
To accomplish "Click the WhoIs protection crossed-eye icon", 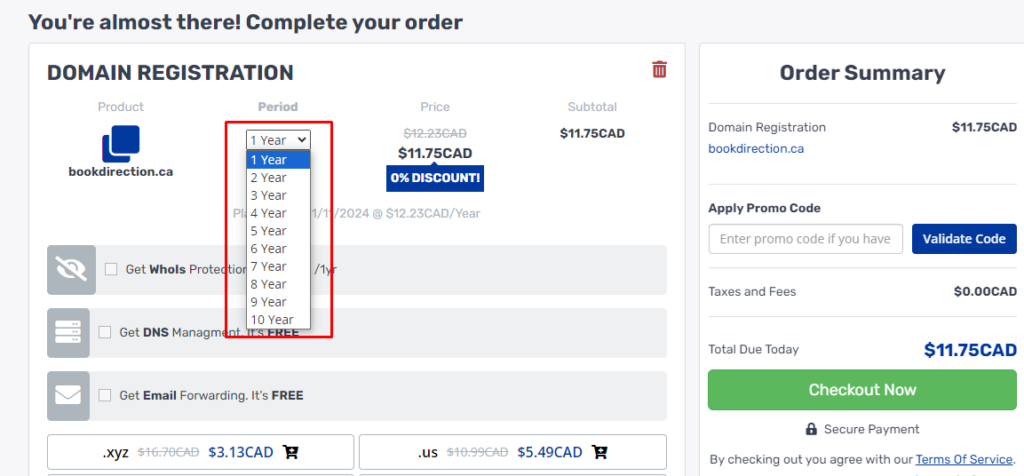I will point(72,270).
